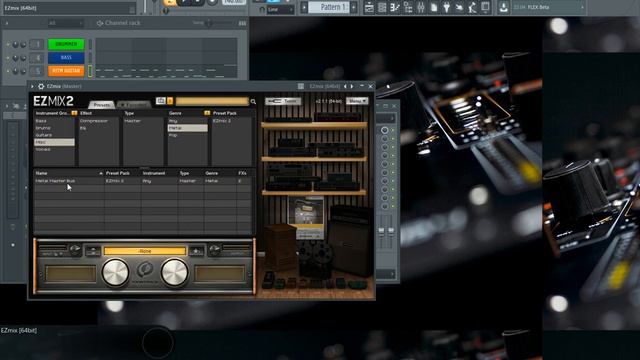Select EQ in Effect list
The image size is (640, 360).
point(98,128)
